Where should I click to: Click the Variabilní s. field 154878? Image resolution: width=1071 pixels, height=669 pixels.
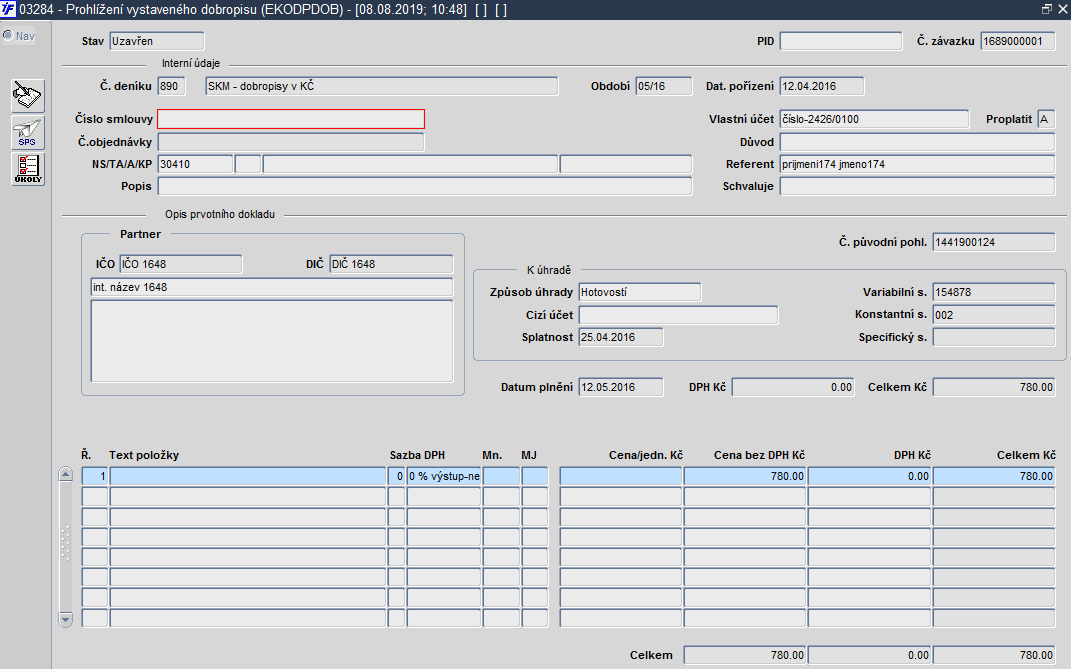(993, 292)
